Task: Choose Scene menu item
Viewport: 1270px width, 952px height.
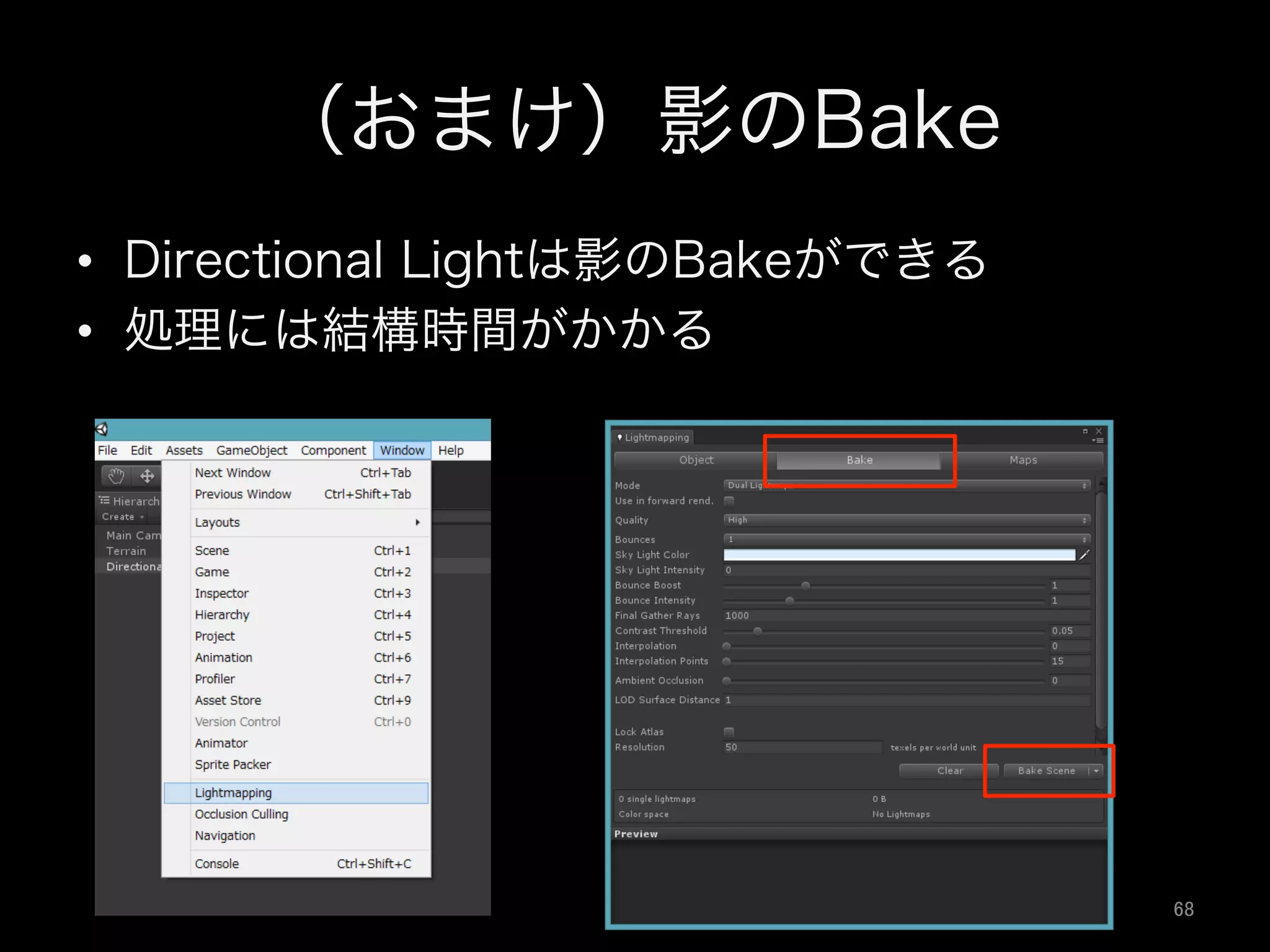Action: (x=296, y=551)
